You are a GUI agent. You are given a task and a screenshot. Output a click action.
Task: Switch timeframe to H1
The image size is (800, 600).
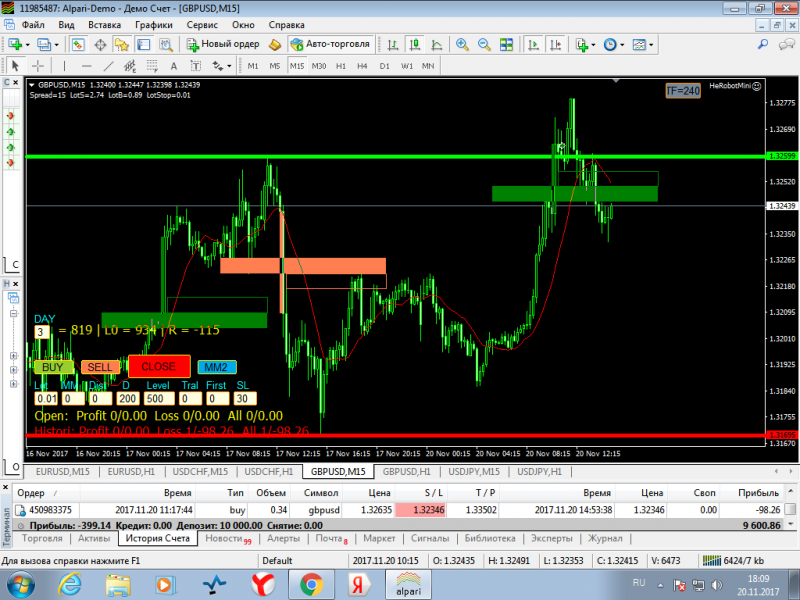[341, 66]
